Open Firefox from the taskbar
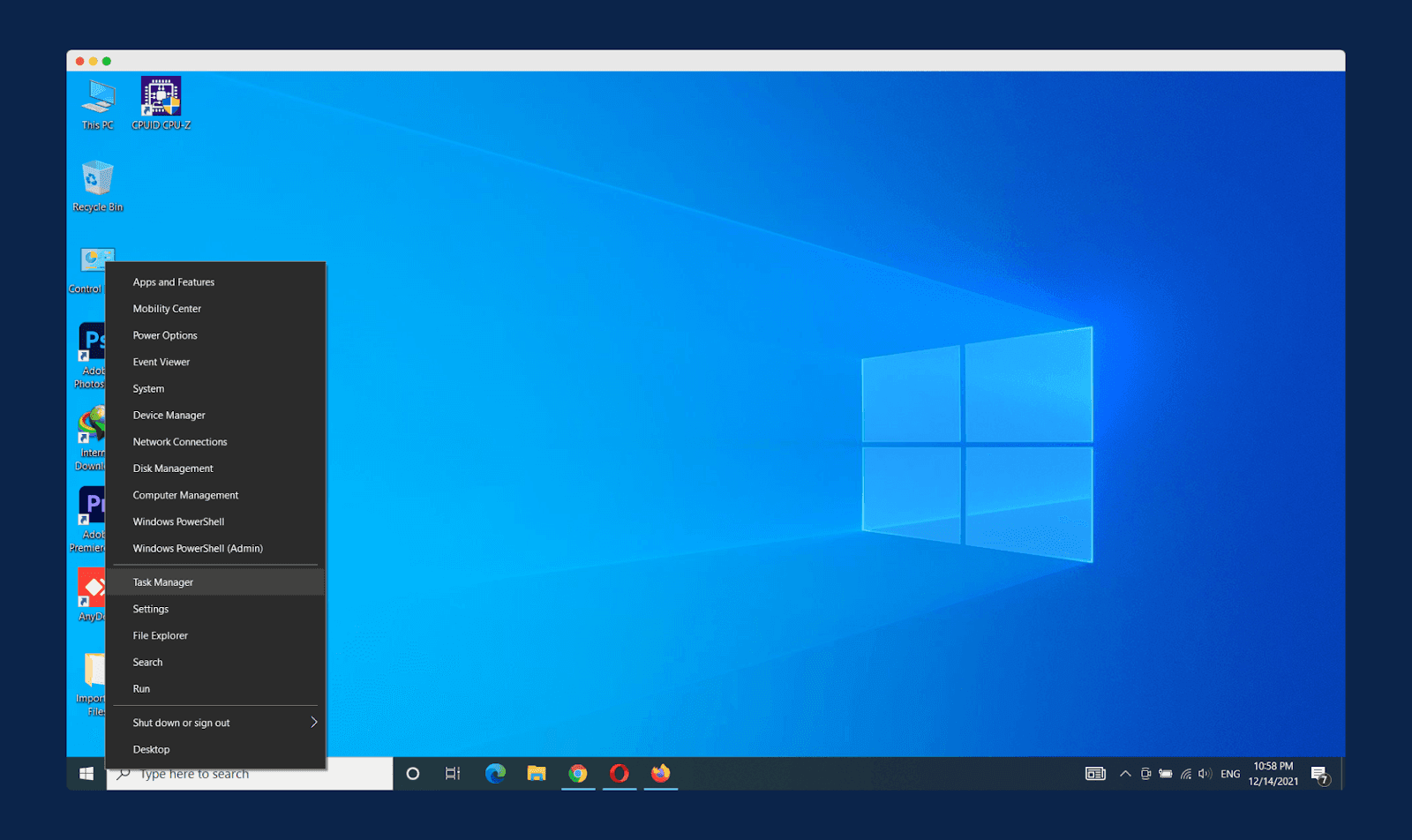Viewport: 1412px width, 840px height. [661, 774]
